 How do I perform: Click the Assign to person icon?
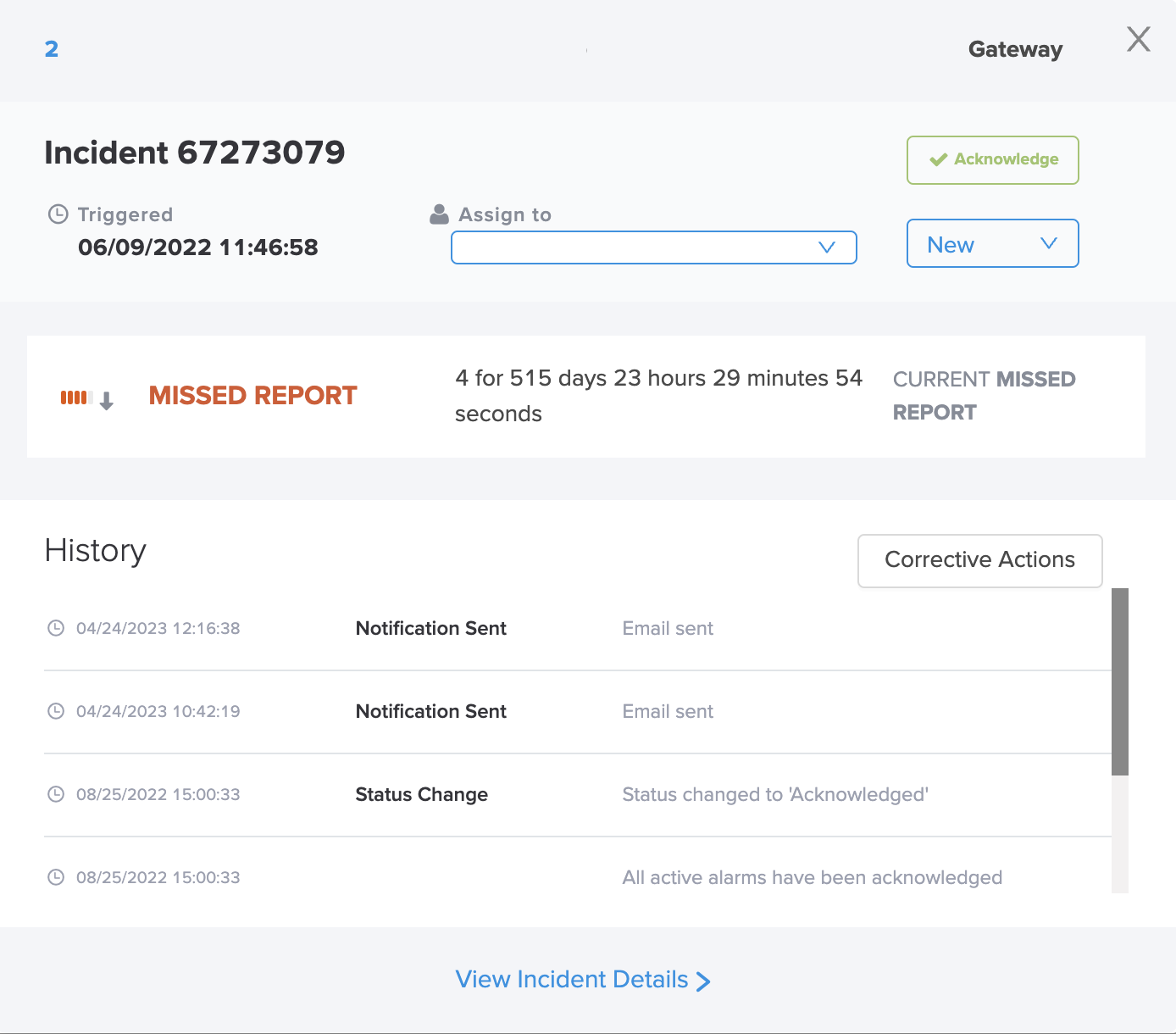[439, 214]
